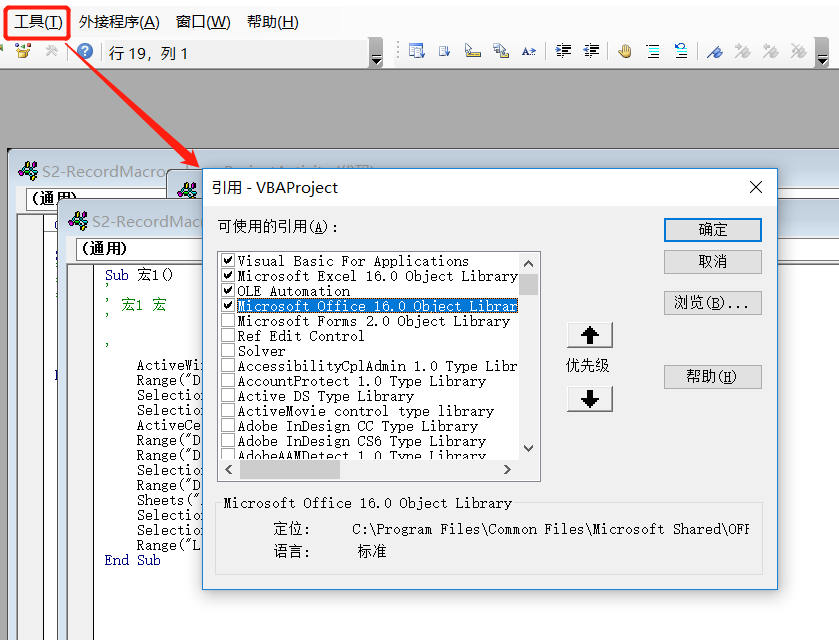Image resolution: width=839 pixels, height=640 pixels.
Task: Open the 帮助(H) menu
Action: [273, 22]
